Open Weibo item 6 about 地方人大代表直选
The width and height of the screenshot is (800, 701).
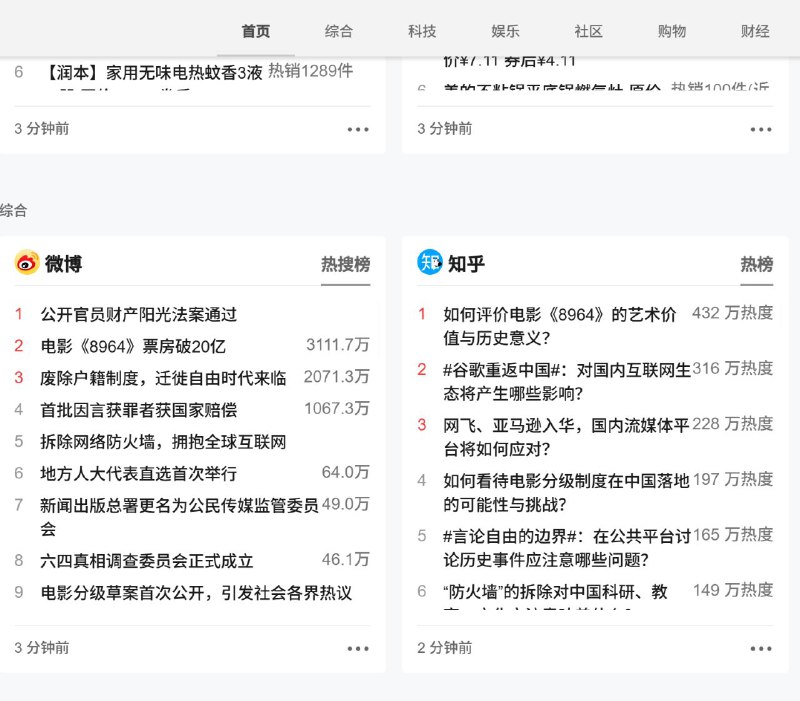click(138, 473)
